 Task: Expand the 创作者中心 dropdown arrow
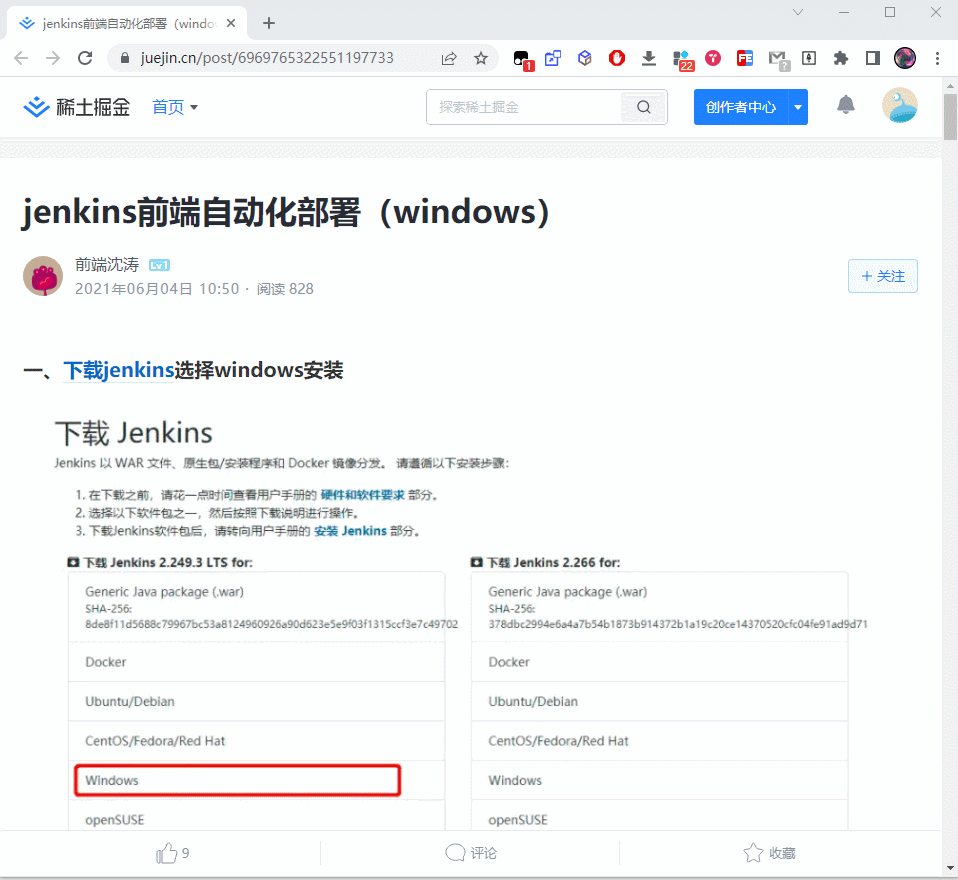click(x=798, y=107)
